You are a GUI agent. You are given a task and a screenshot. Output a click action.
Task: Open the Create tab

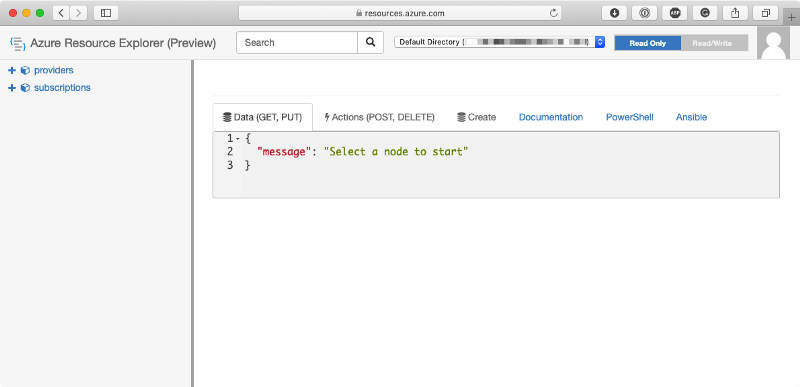(477, 117)
